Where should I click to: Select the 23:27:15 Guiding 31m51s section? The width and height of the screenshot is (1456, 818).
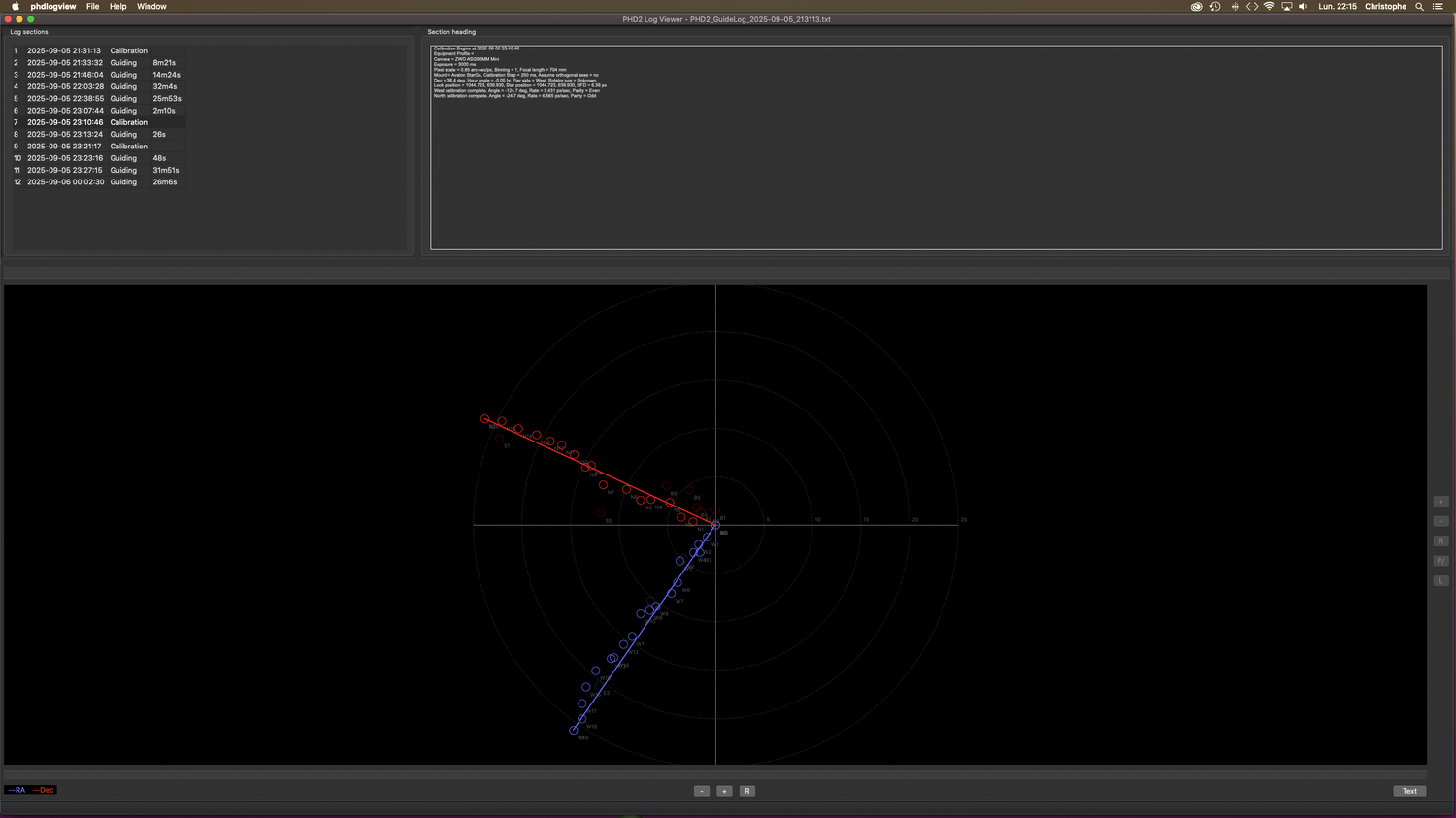(97, 171)
